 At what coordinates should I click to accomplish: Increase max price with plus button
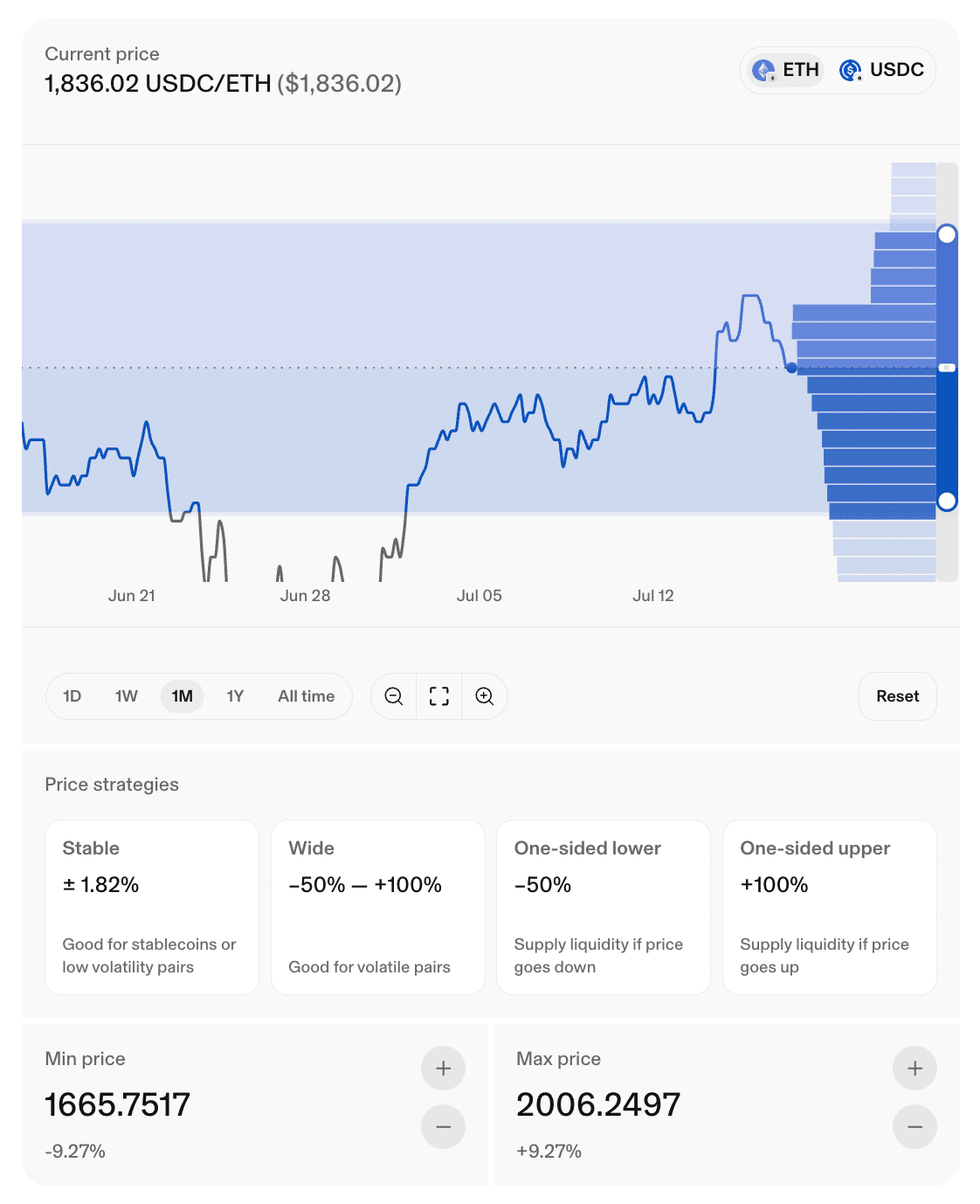click(x=914, y=1068)
